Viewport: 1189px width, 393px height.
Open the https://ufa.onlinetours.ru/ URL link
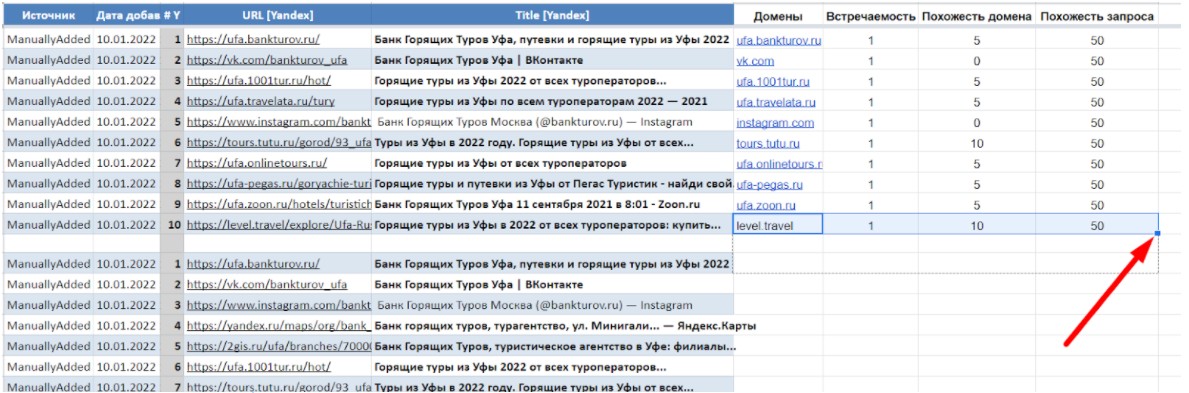256,163
